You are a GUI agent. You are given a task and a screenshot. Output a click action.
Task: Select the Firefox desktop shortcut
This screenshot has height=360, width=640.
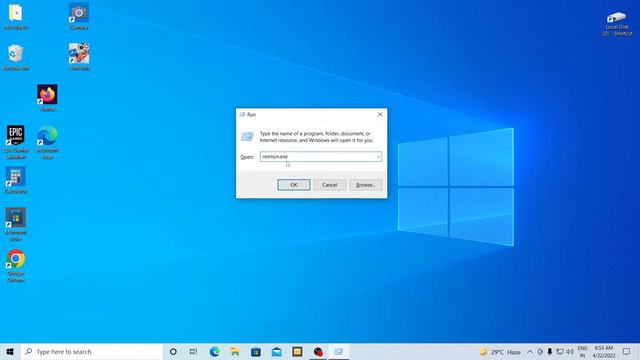point(47,98)
